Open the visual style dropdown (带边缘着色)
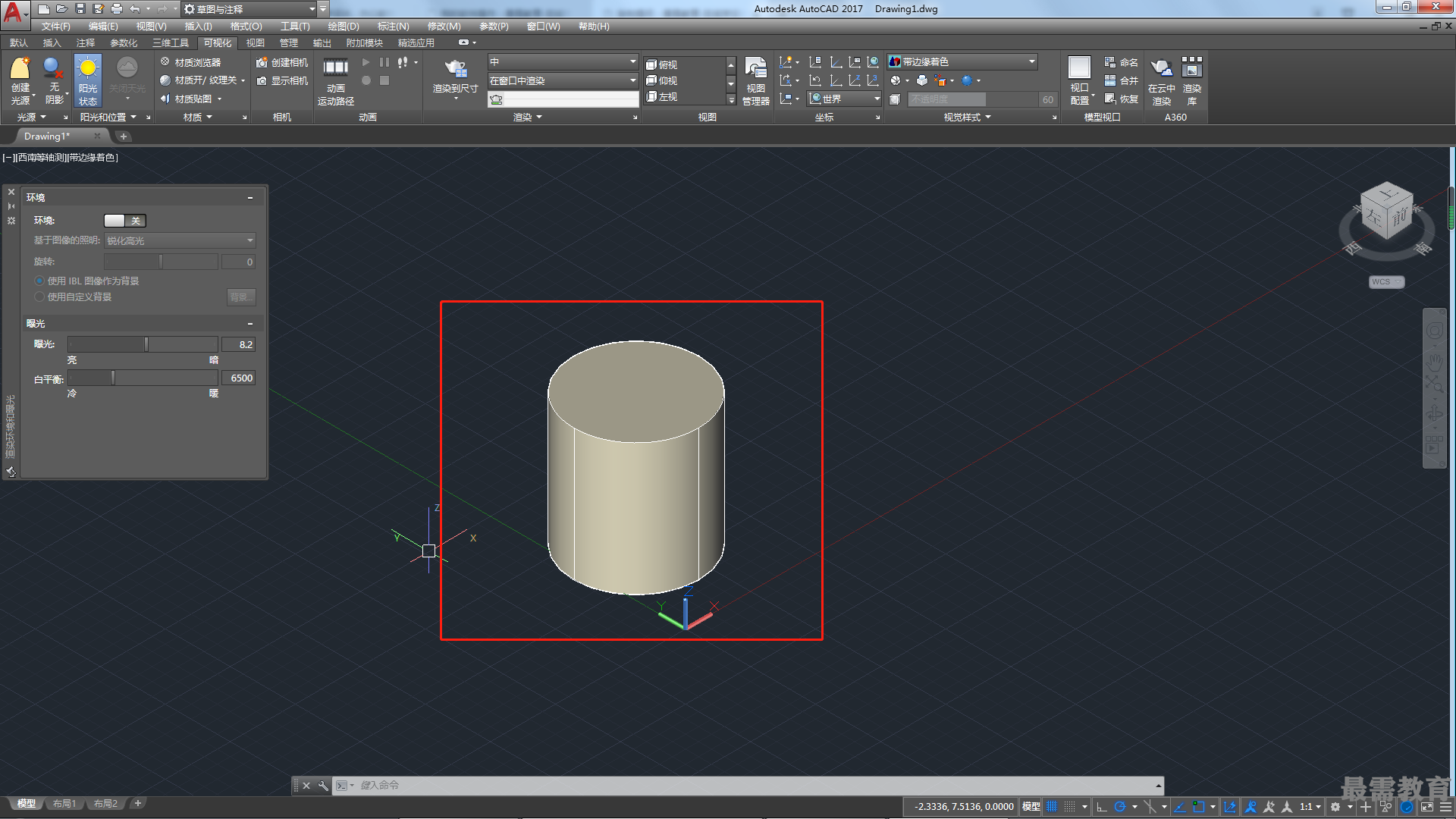The width and height of the screenshot is (1456, 819). tap(962, 61)
